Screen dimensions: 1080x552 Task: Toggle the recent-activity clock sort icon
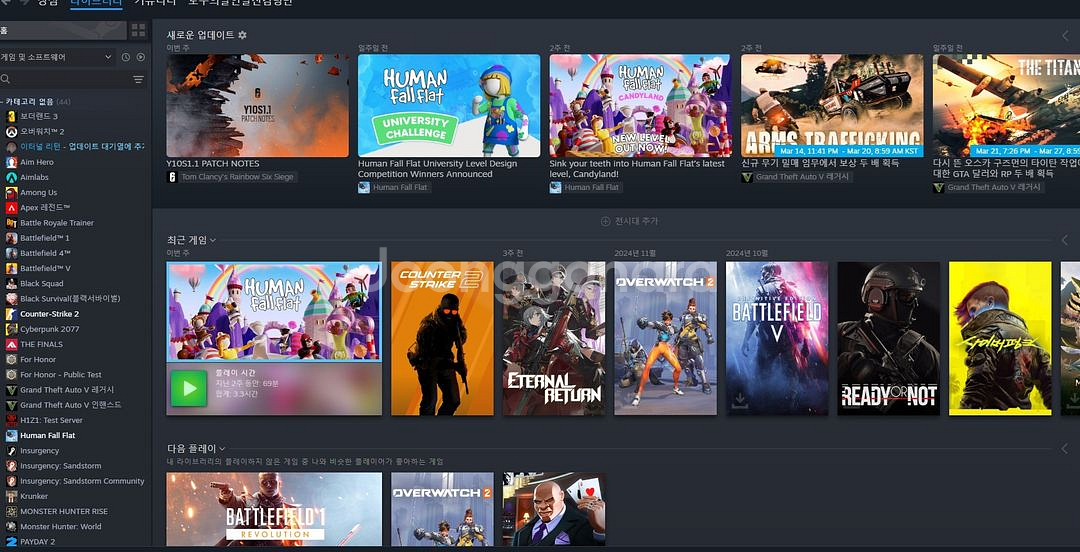pos(125,57)
